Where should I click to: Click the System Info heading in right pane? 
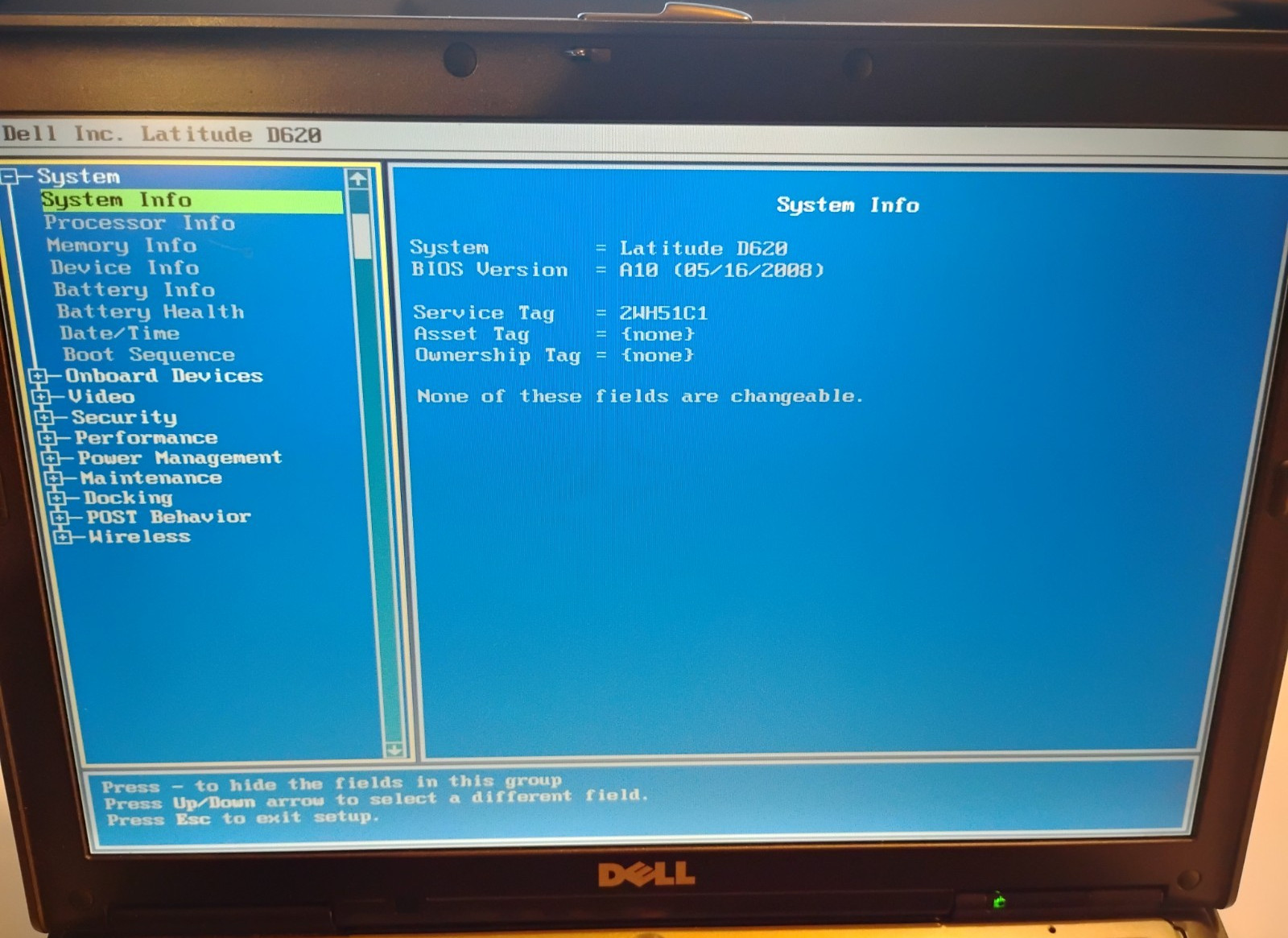(x=848, y=205)
